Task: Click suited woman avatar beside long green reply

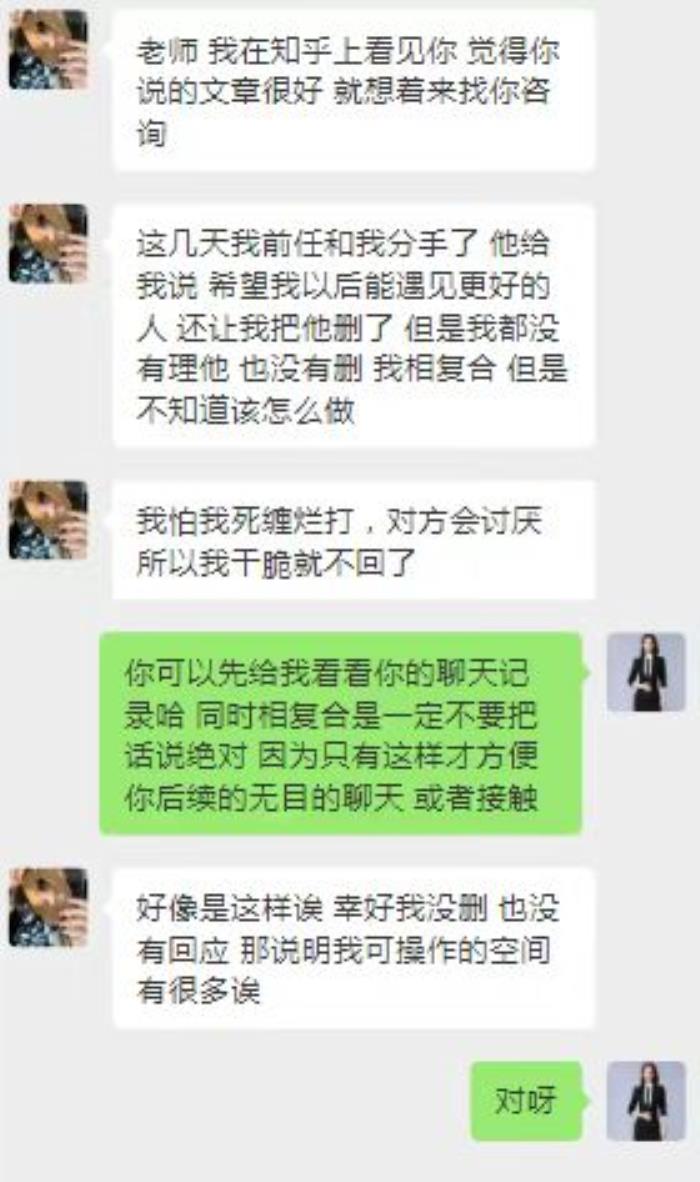Action: [646, 672]
